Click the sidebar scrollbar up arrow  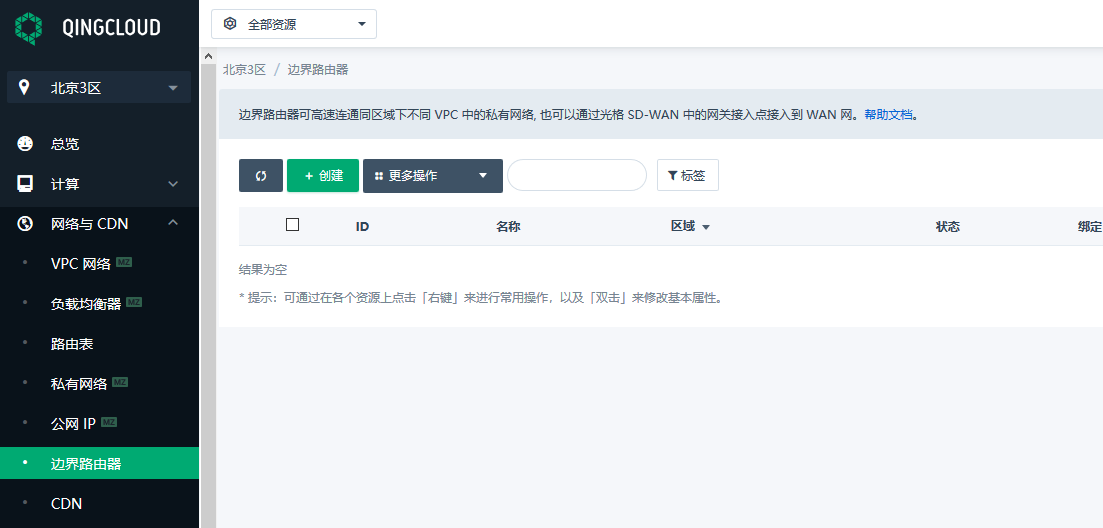point(208,56)
